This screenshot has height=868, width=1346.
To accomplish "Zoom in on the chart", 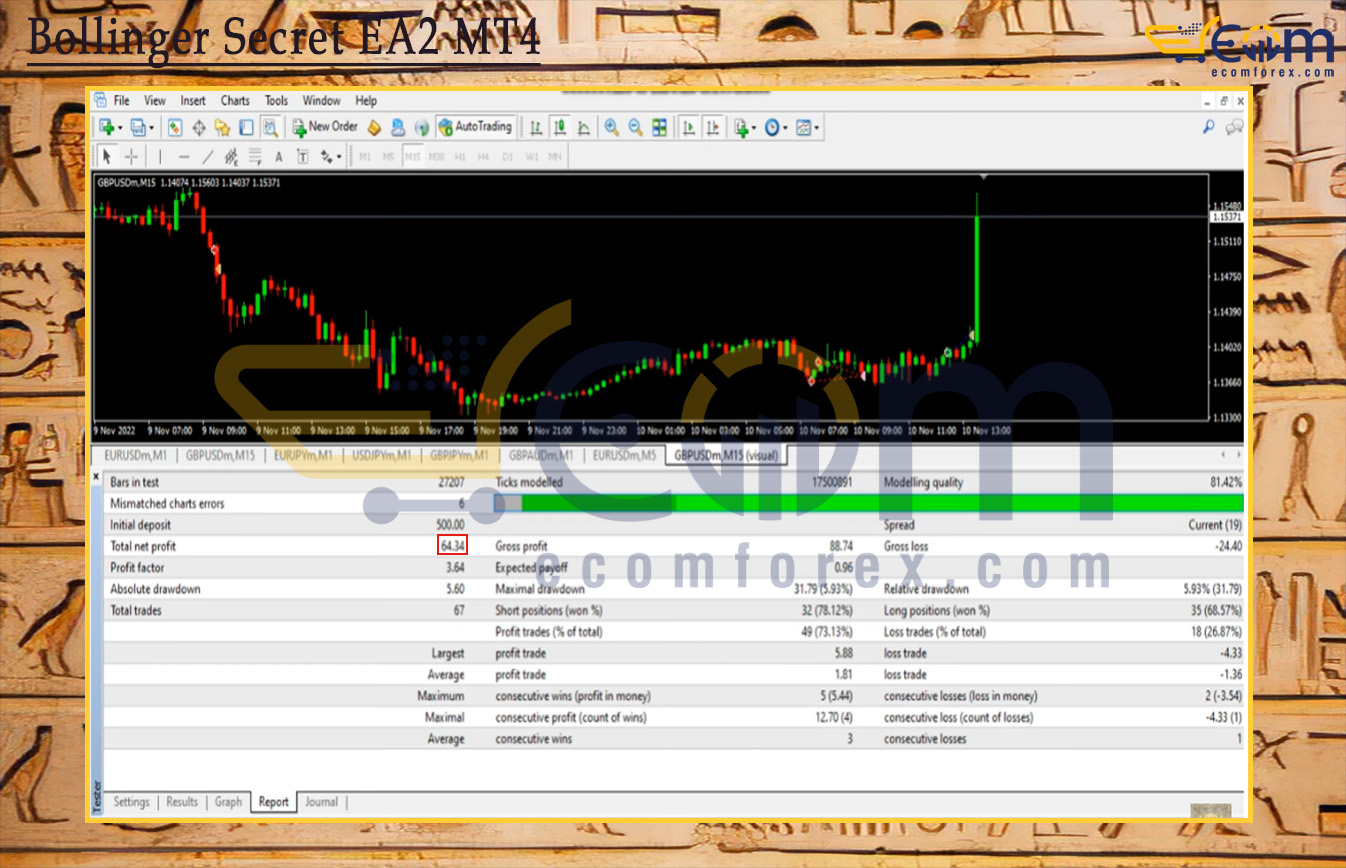I will (x=611, y=127).
